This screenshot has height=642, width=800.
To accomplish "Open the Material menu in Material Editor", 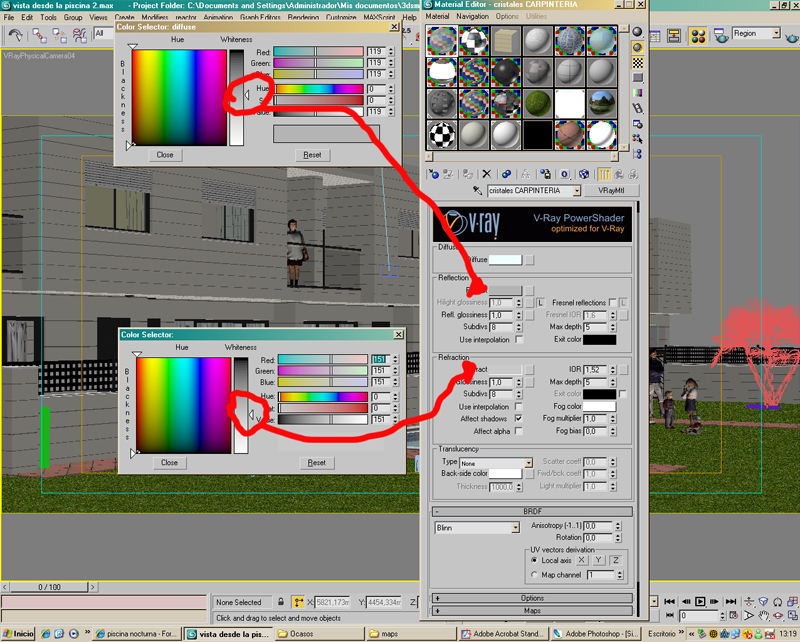I will (x=437, y=16).
